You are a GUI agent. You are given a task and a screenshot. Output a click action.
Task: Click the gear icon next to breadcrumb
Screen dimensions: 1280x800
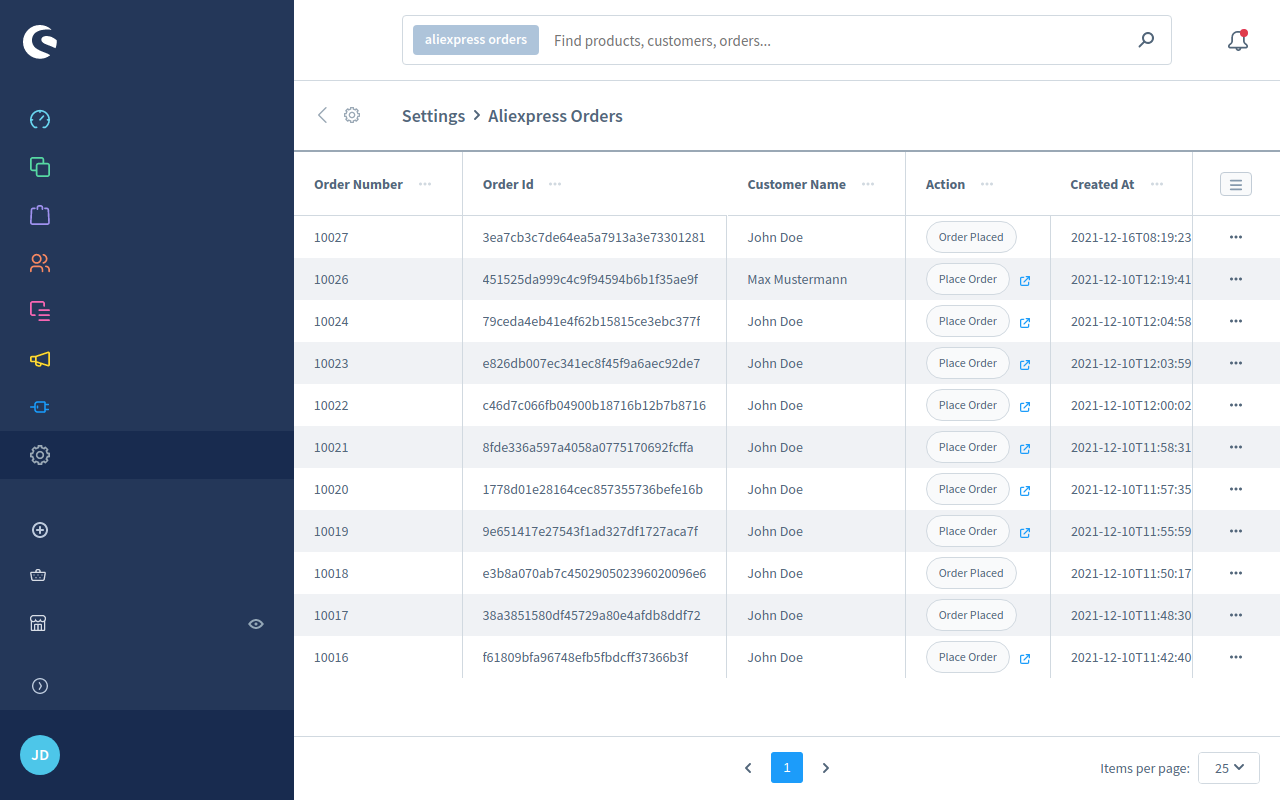[x=352, y=115]
